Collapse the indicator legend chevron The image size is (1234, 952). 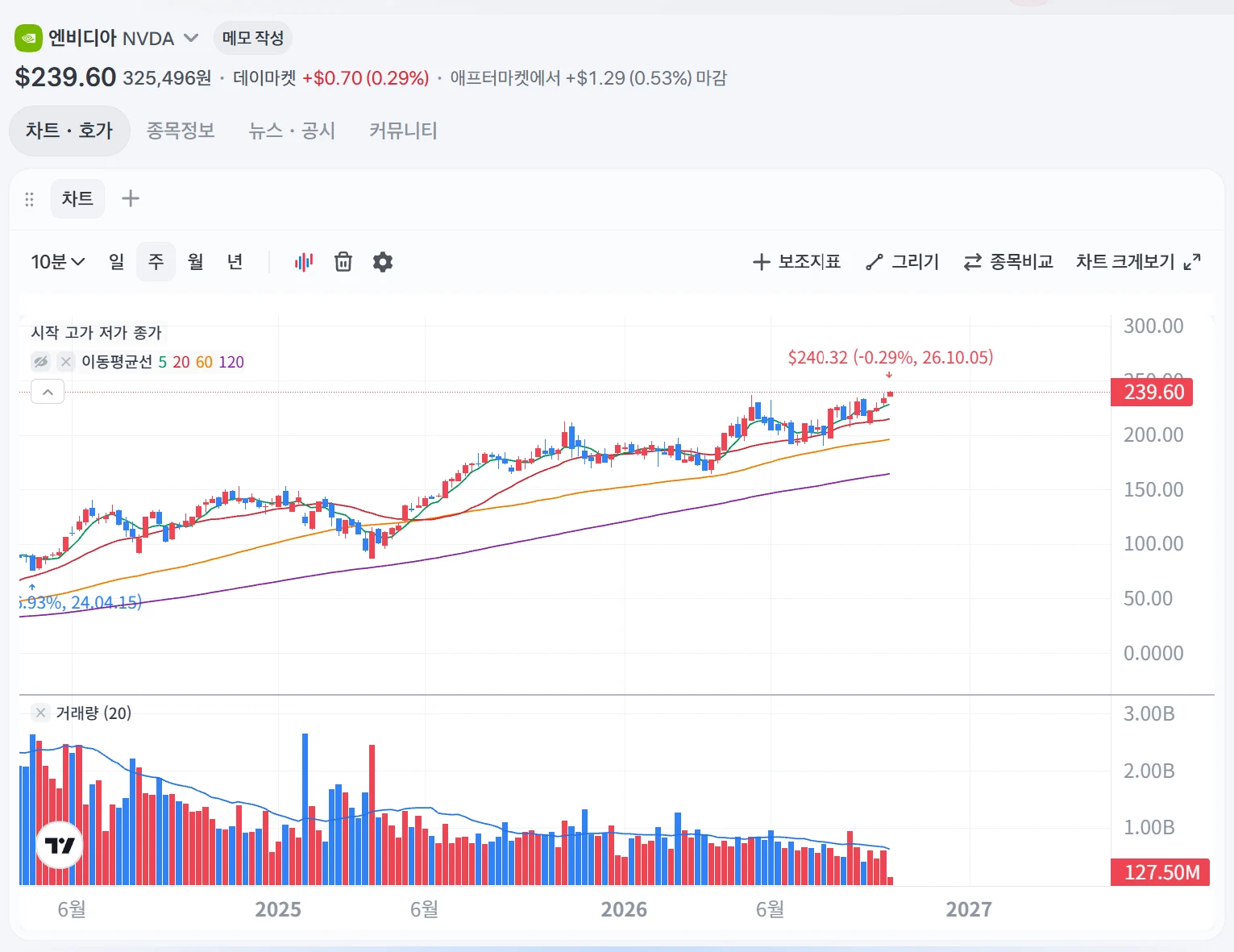48,393
